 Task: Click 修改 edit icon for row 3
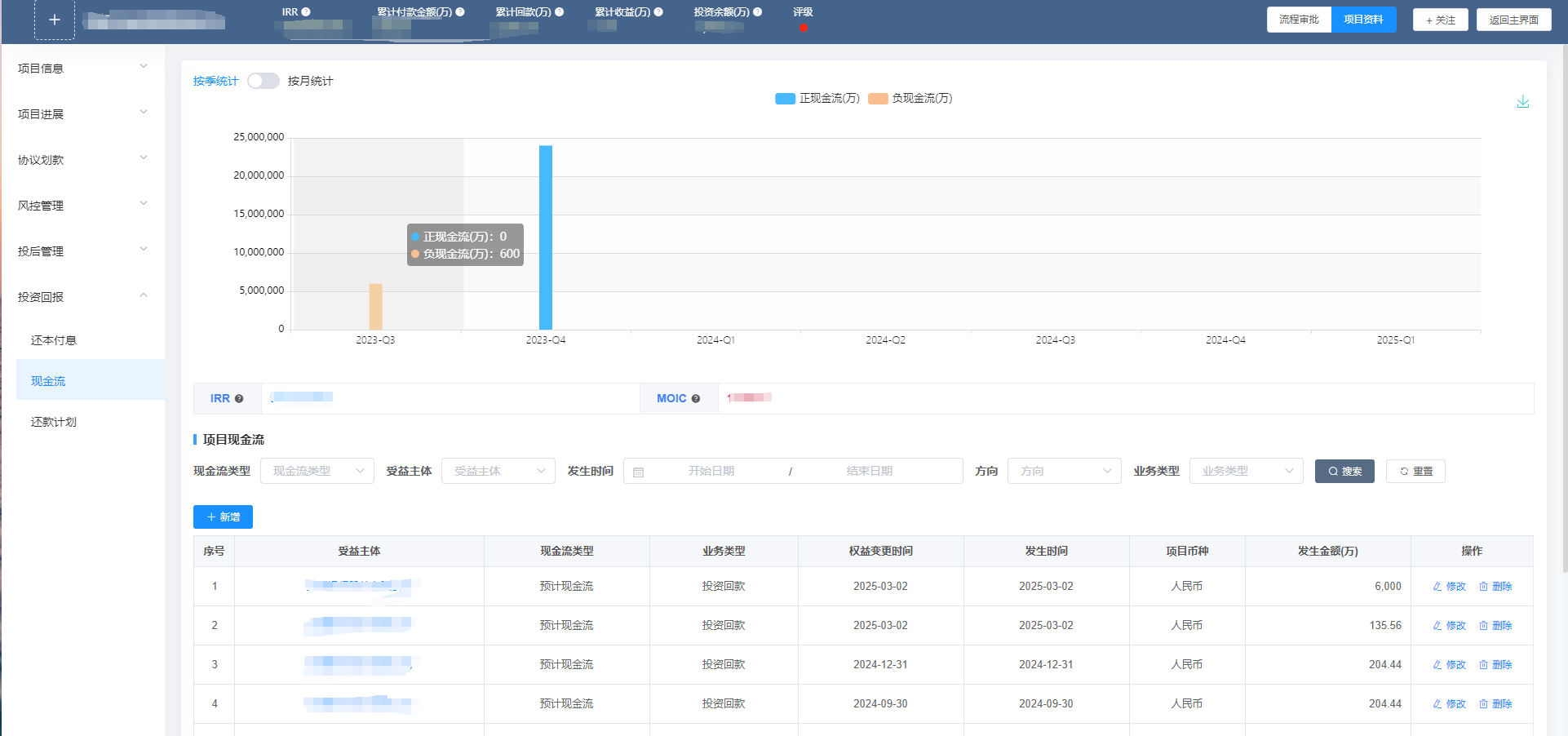1437,665
